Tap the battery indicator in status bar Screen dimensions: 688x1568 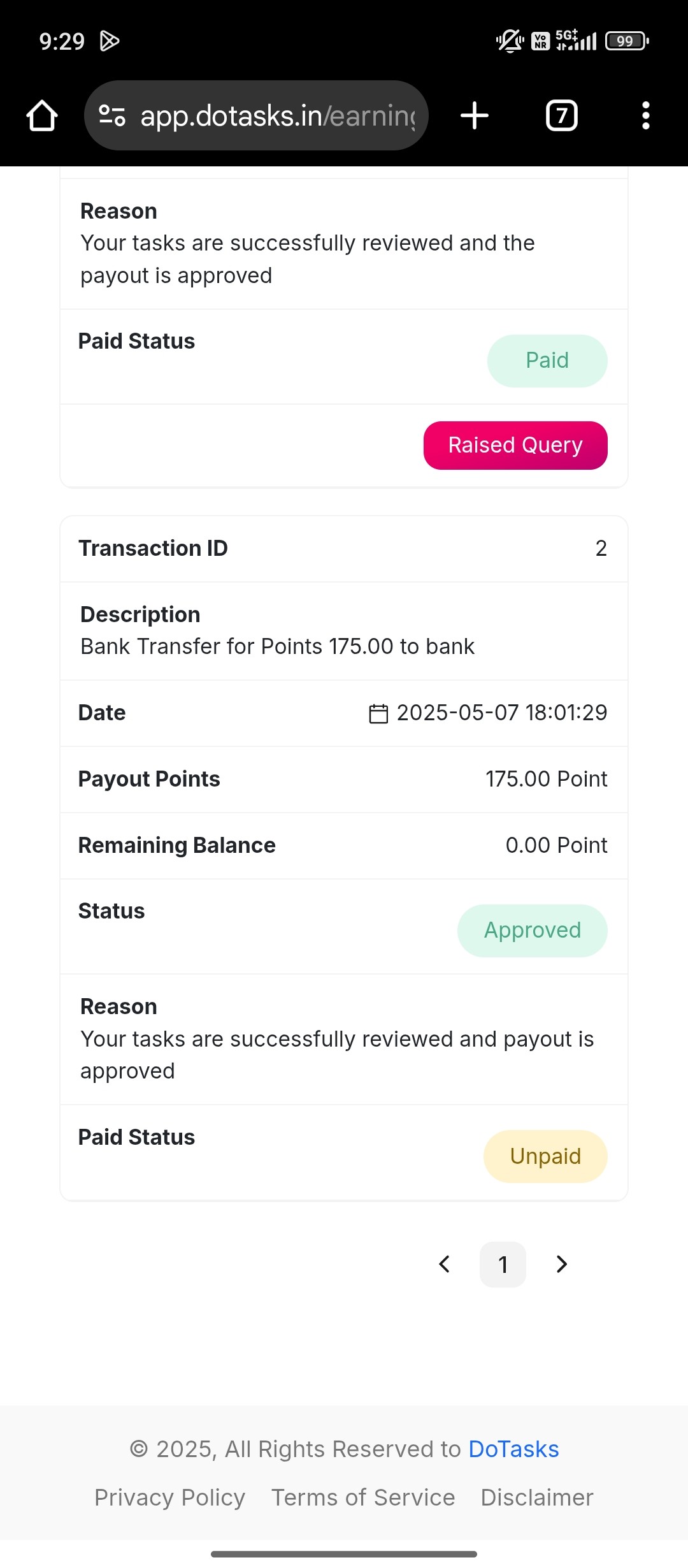point(627,41)
